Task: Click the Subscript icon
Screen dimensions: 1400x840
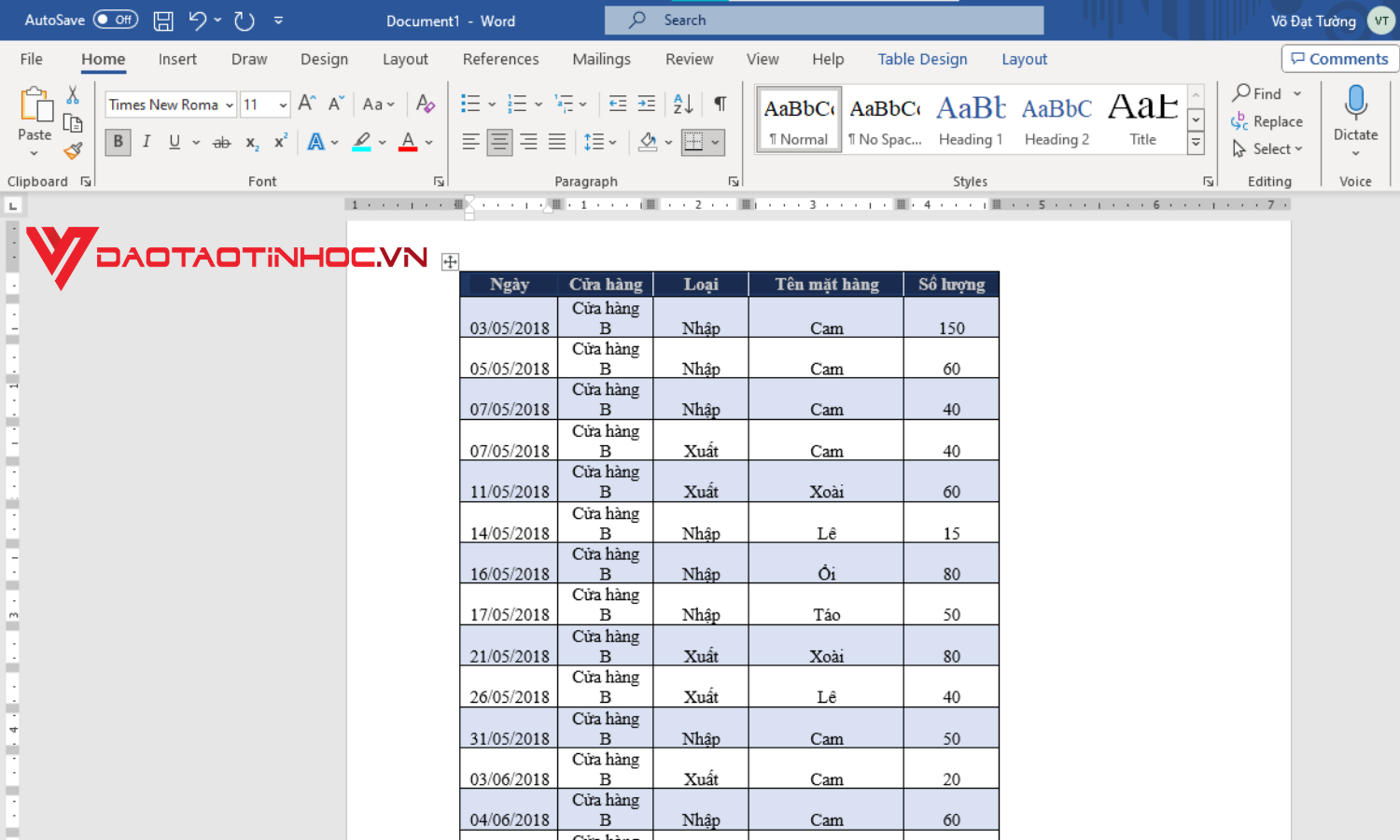Action: pos(250,142)
